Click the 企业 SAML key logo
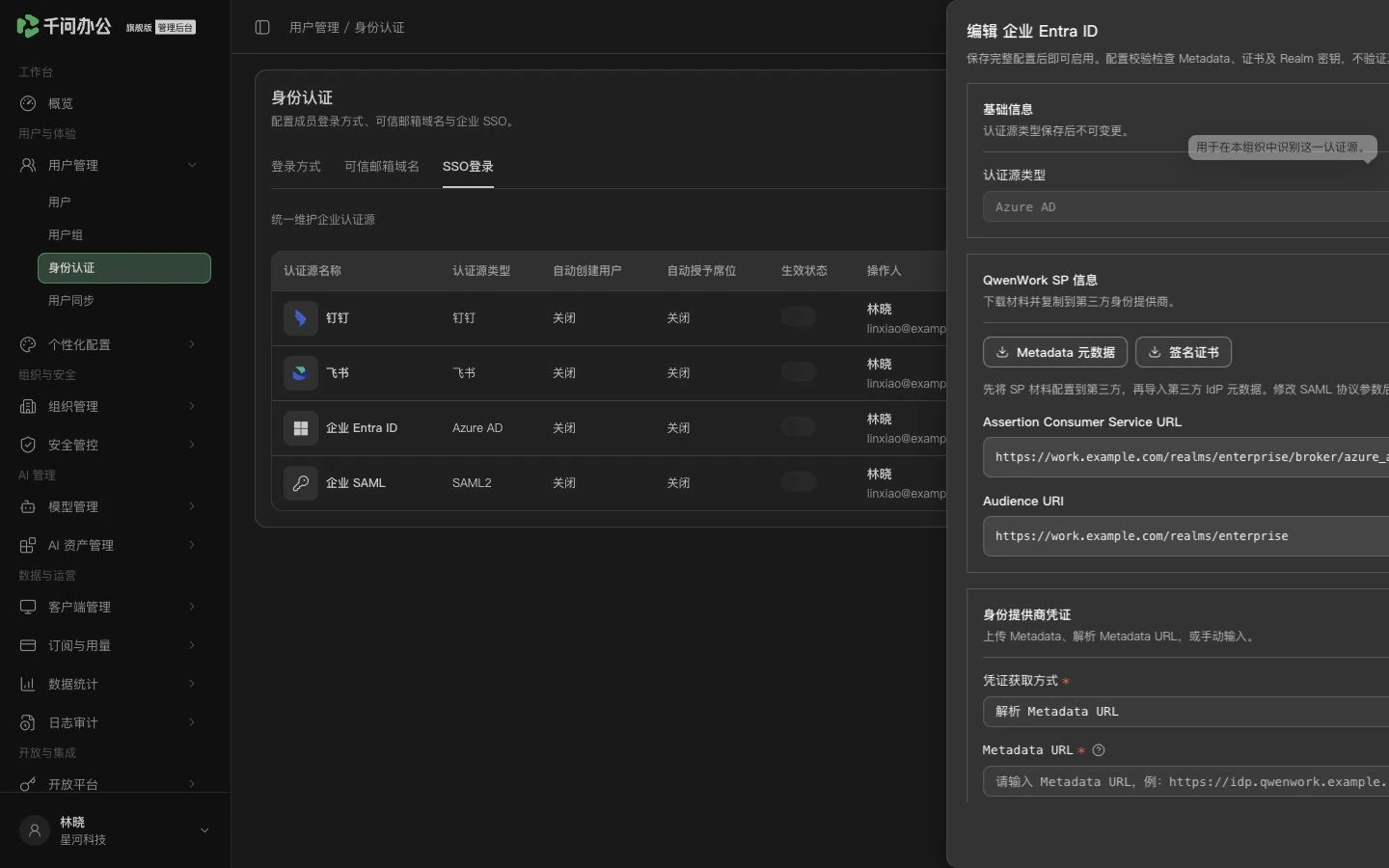Screen dimensions: 1389x868 301,483
